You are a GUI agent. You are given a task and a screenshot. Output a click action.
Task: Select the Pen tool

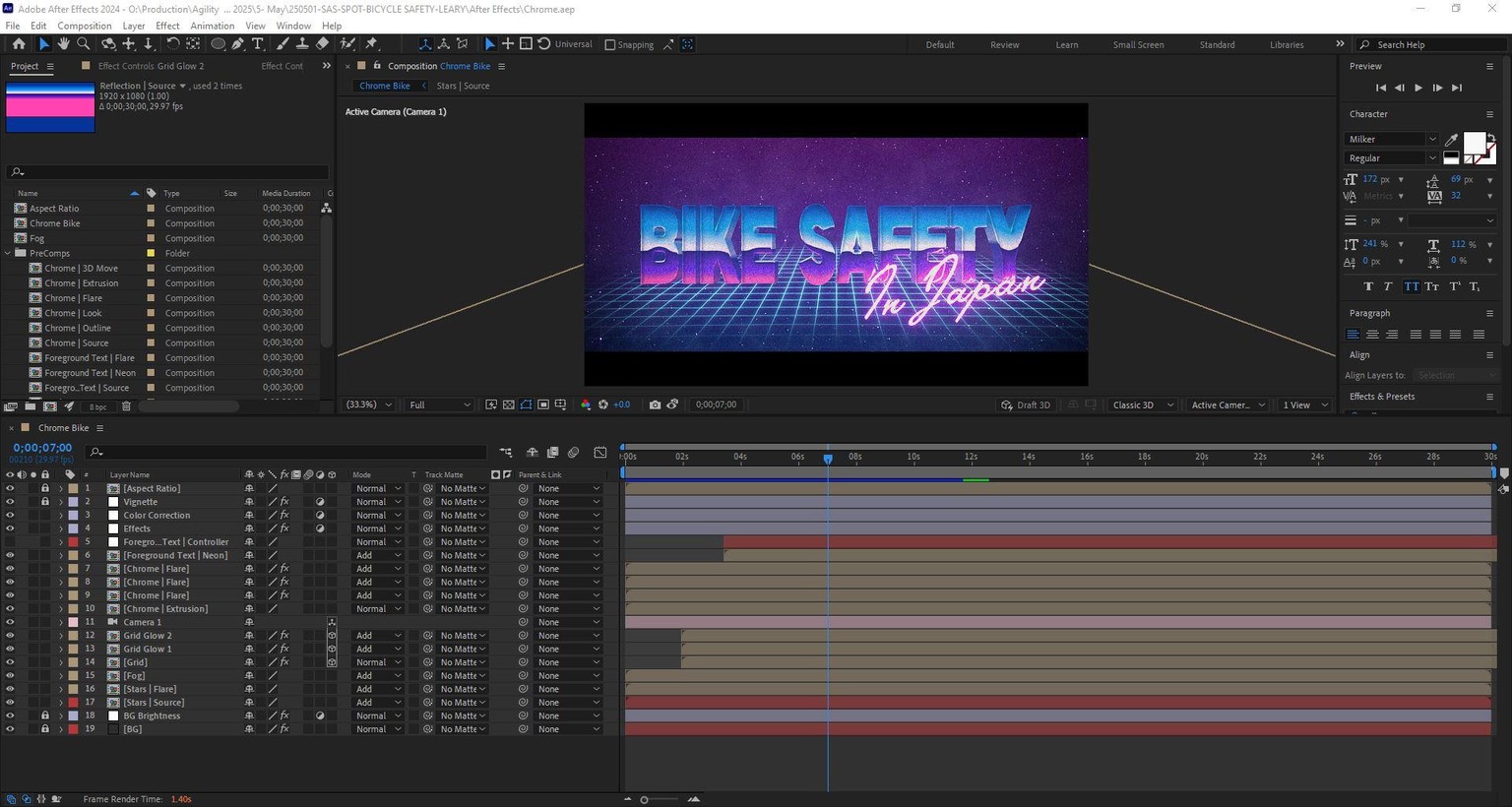click(x=237, y=44)
